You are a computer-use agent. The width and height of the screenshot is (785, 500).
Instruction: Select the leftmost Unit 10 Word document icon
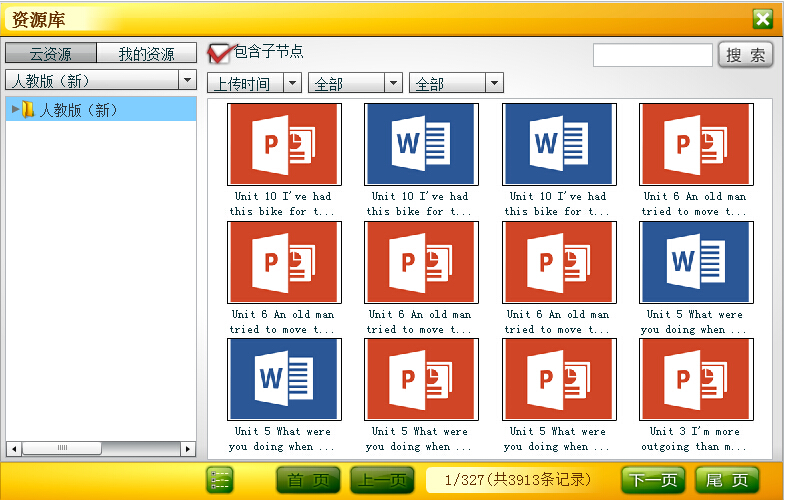point(421,144)
